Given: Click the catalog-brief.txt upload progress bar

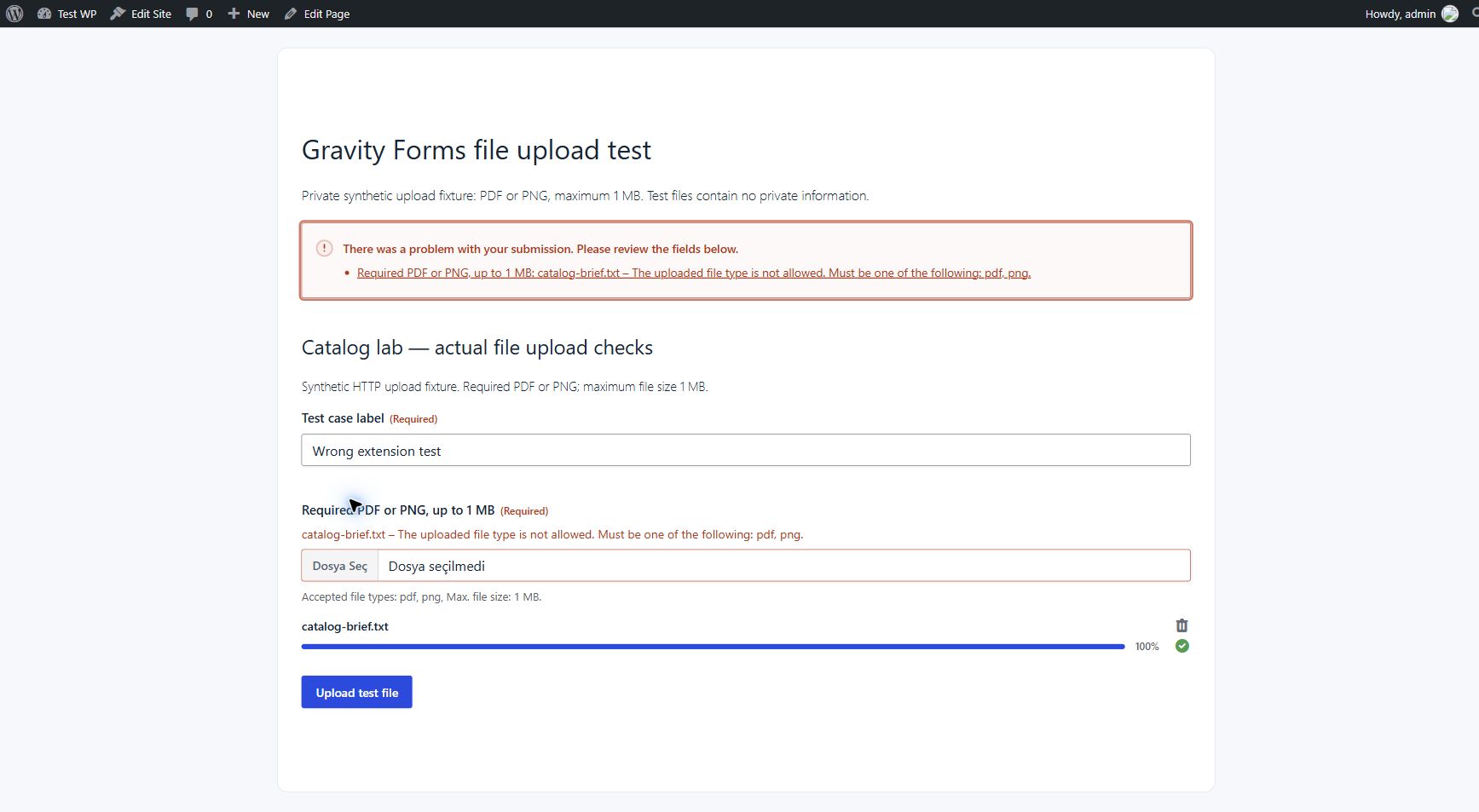Looking at the screenshot, I should coord(714,647).
